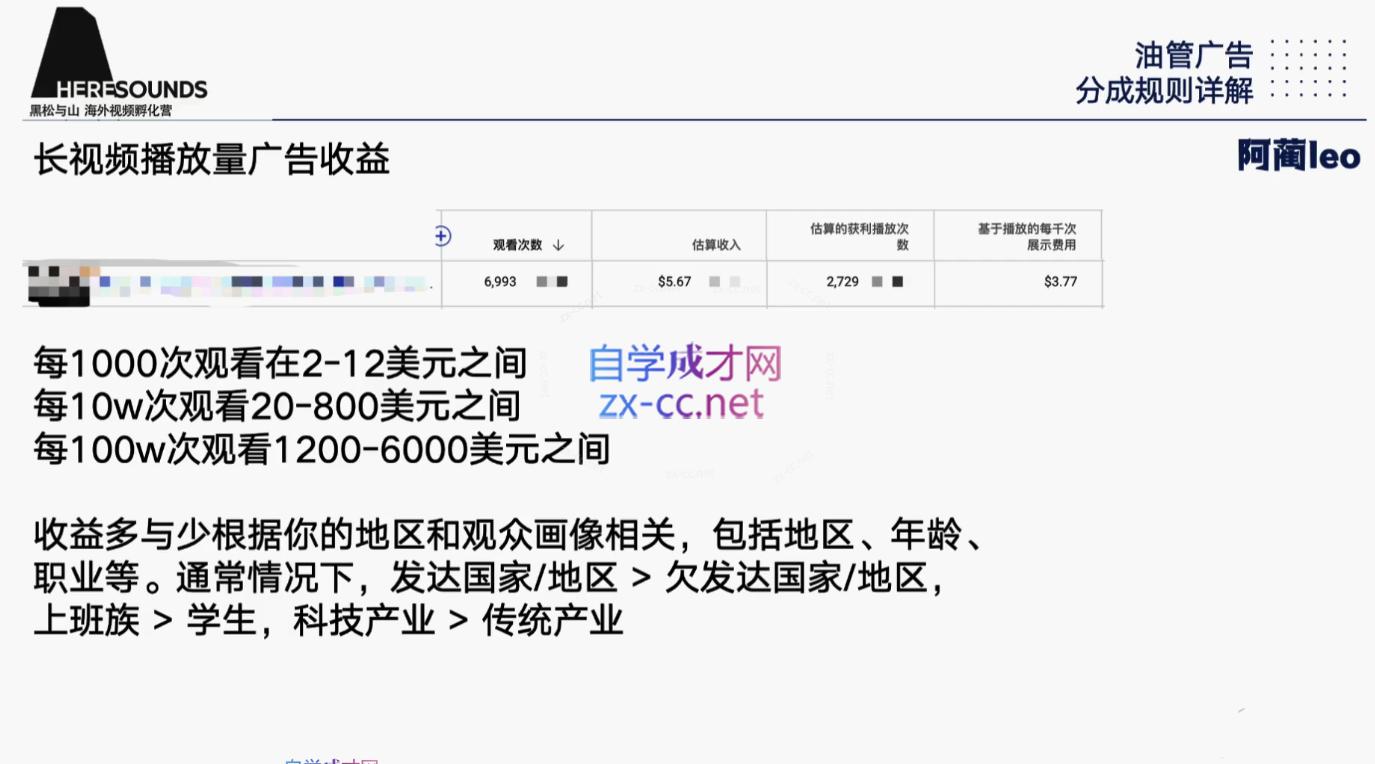
Task: Click the gray revenue indicator square beside $5.67
Action: tap(713, 282)
